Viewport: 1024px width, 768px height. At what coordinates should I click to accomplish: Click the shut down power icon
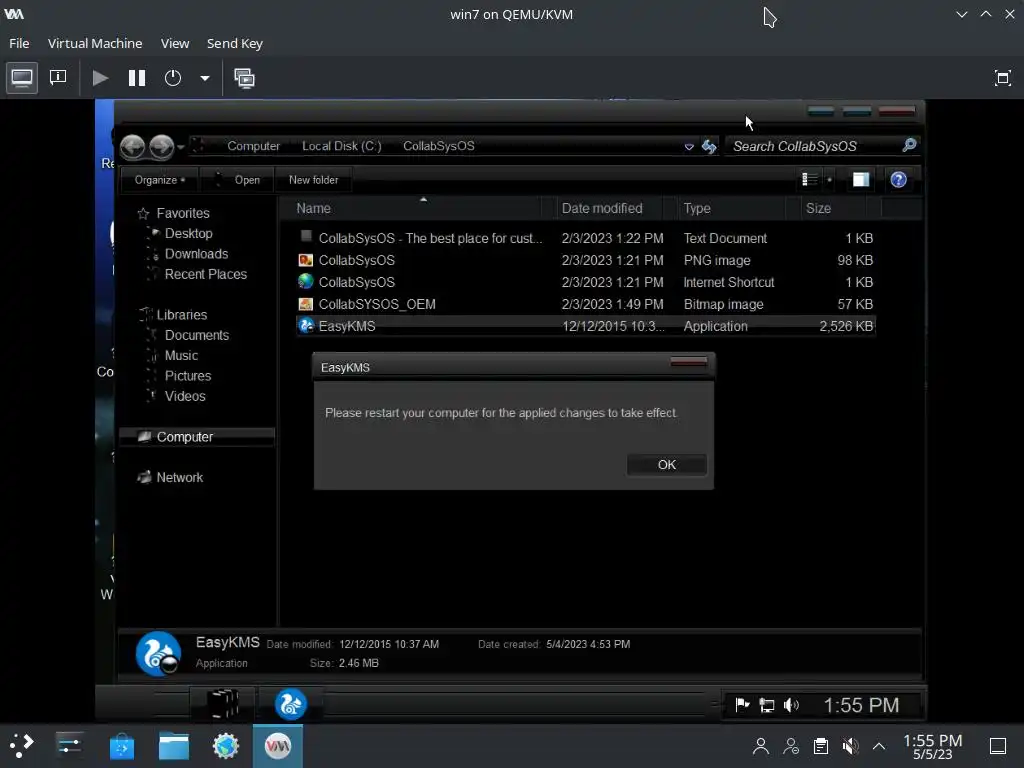click(172, 78)
